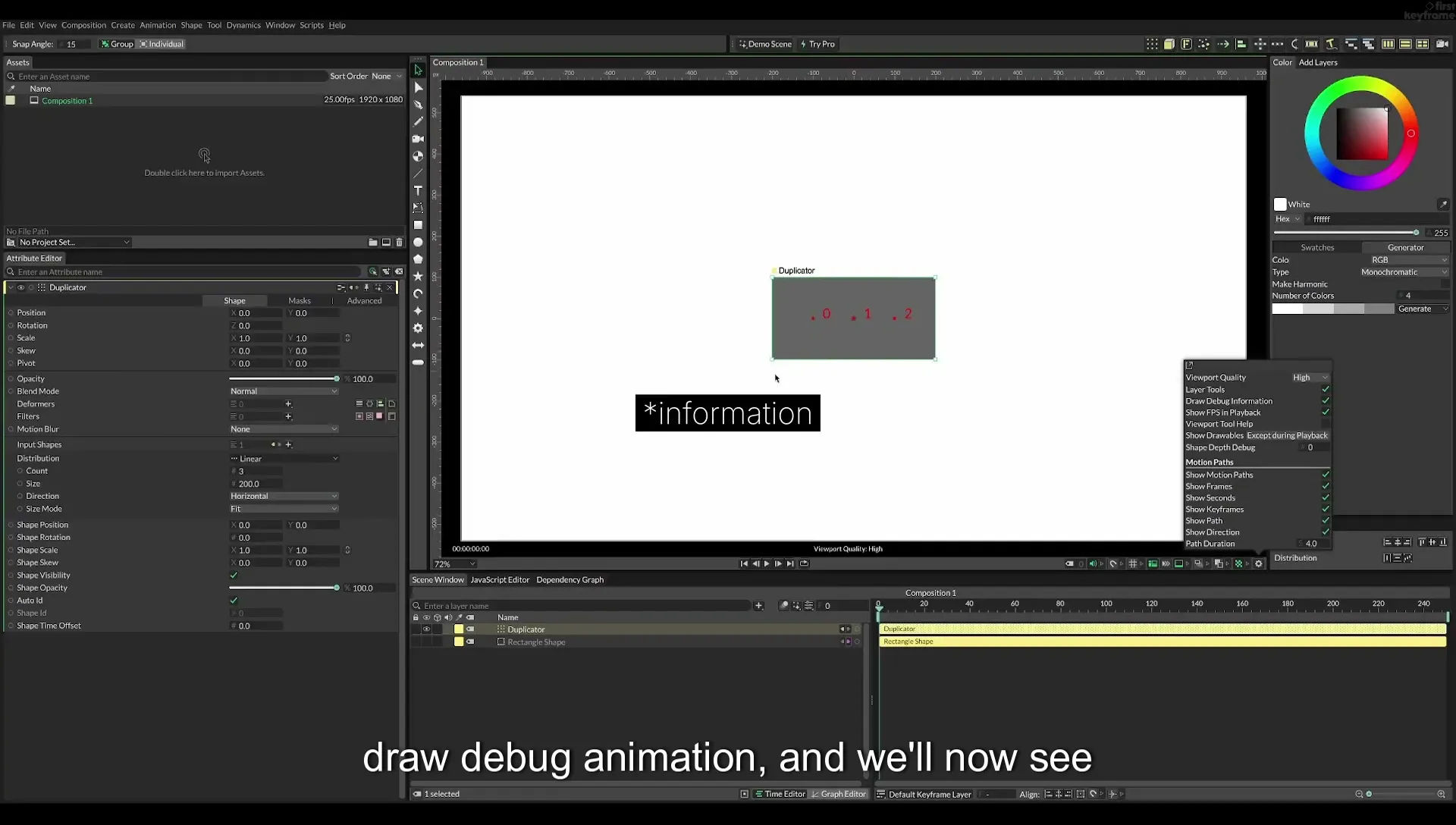
Task: Toggle Show Motion Paths checkbox
Action: (1326, 475)
